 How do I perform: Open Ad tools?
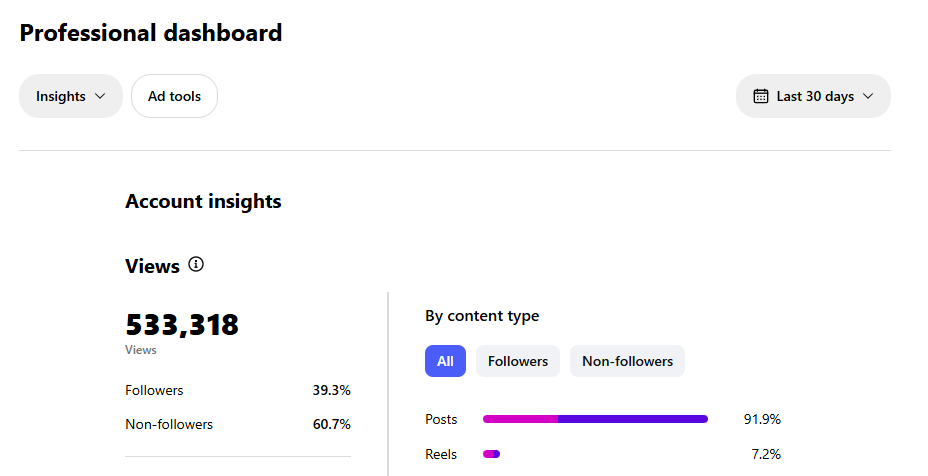[x=174, y=96]
